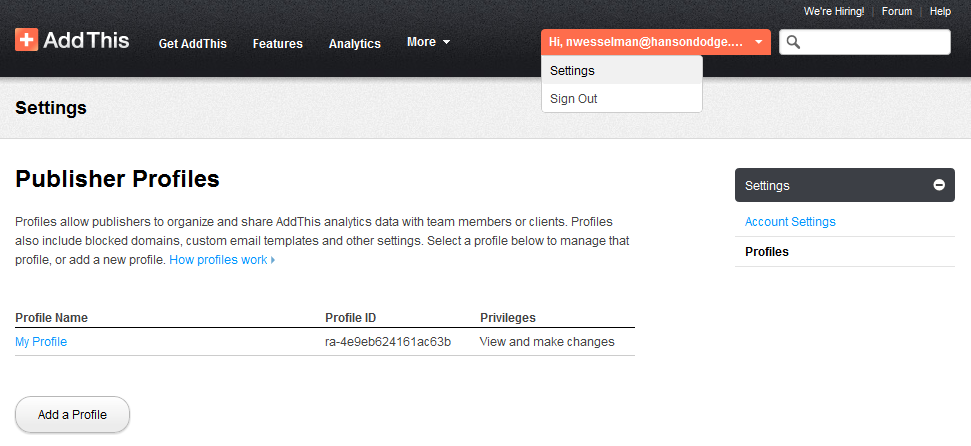The height and width of the screenshot is (446, 971).
Task: Toggle the user account dropdown arrow
Action: click(x=759, y=42)
